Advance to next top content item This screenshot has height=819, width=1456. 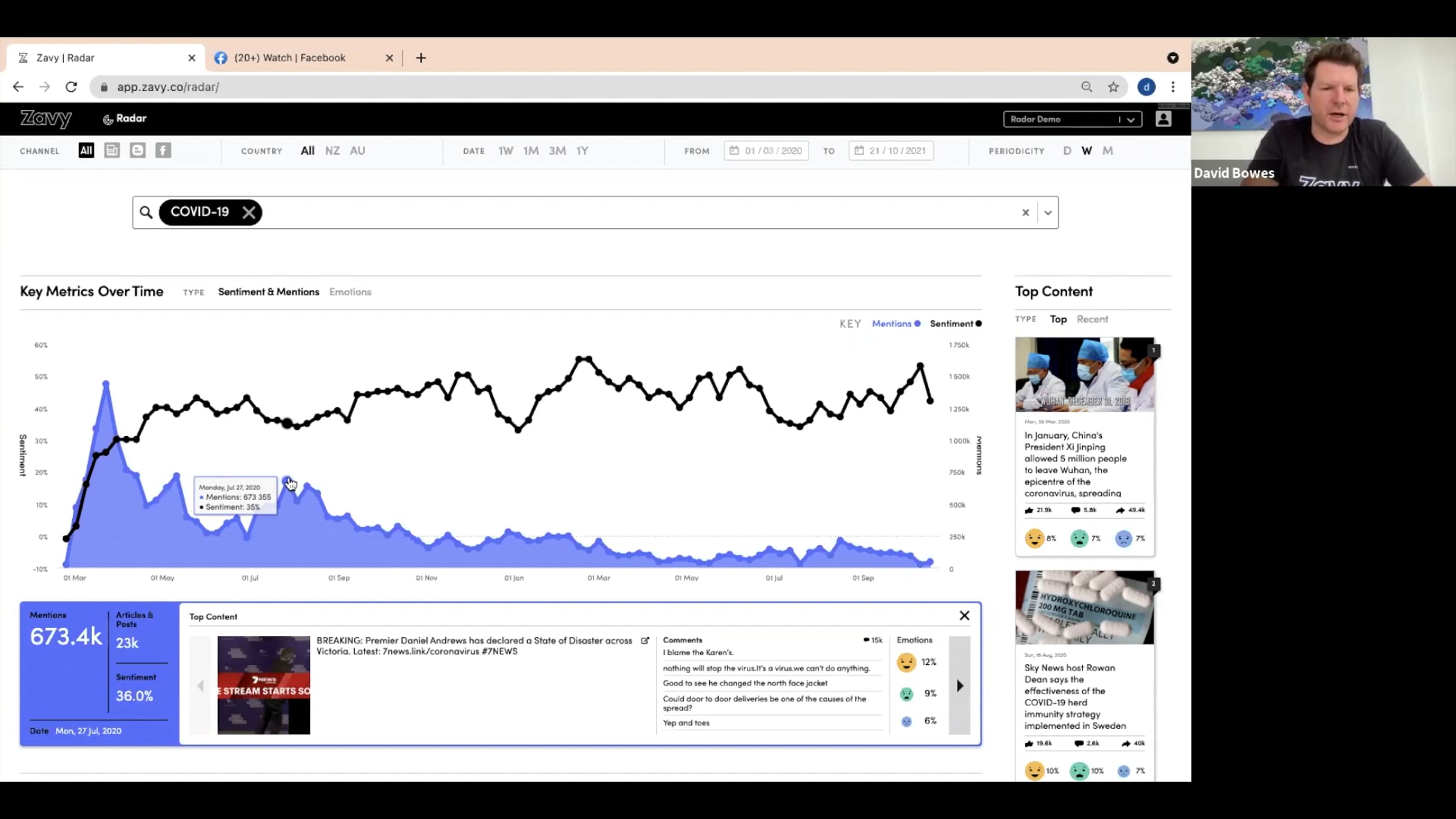pos(960,686)
